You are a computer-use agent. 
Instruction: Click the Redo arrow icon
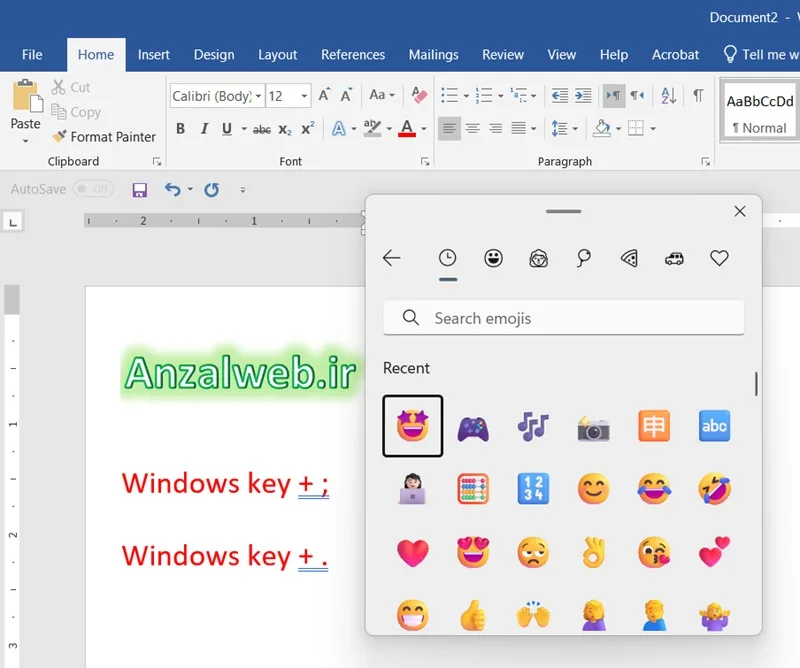coord(212,190)
